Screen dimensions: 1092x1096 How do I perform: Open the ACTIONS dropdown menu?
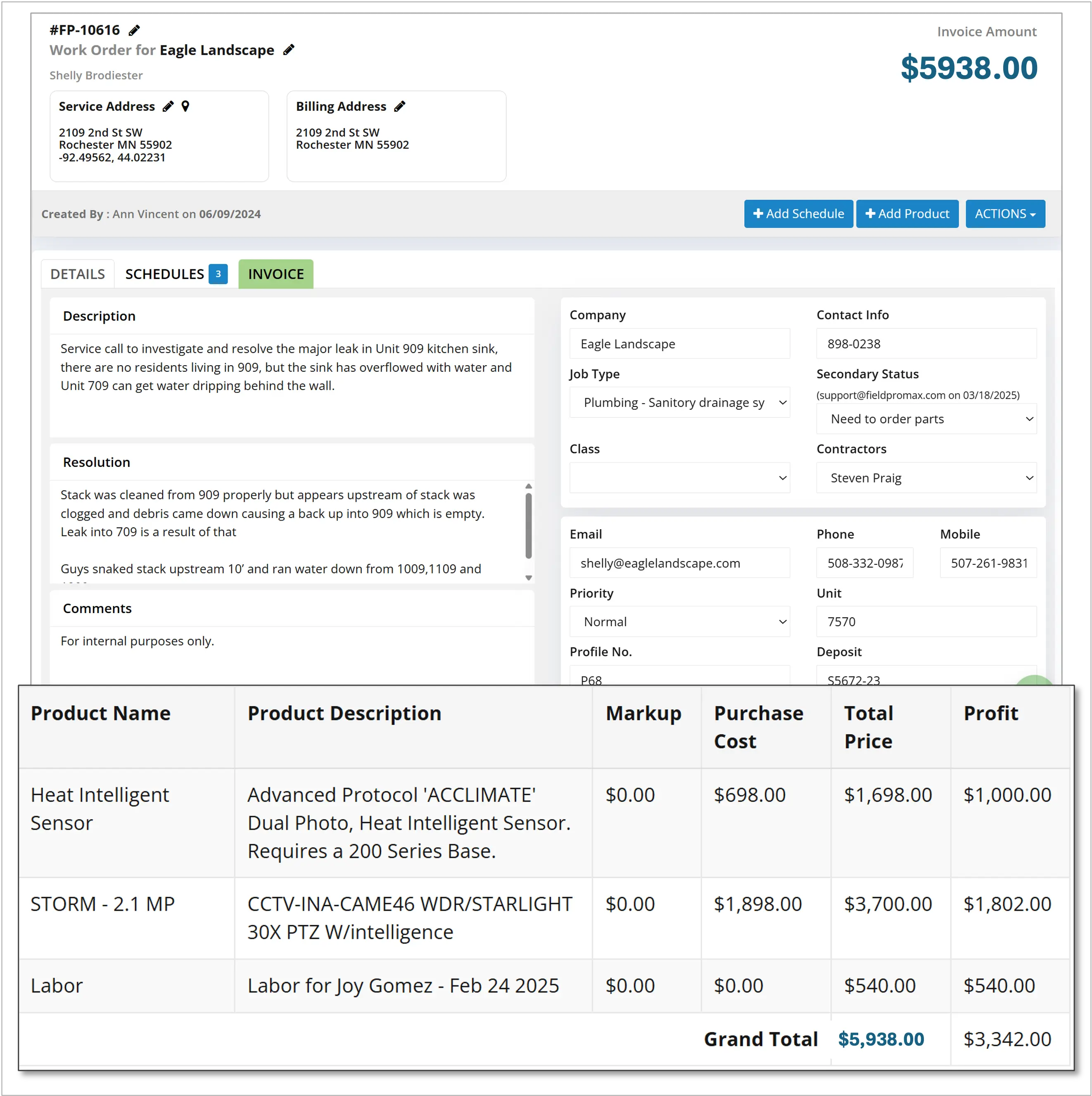[x=1005, y=214]
